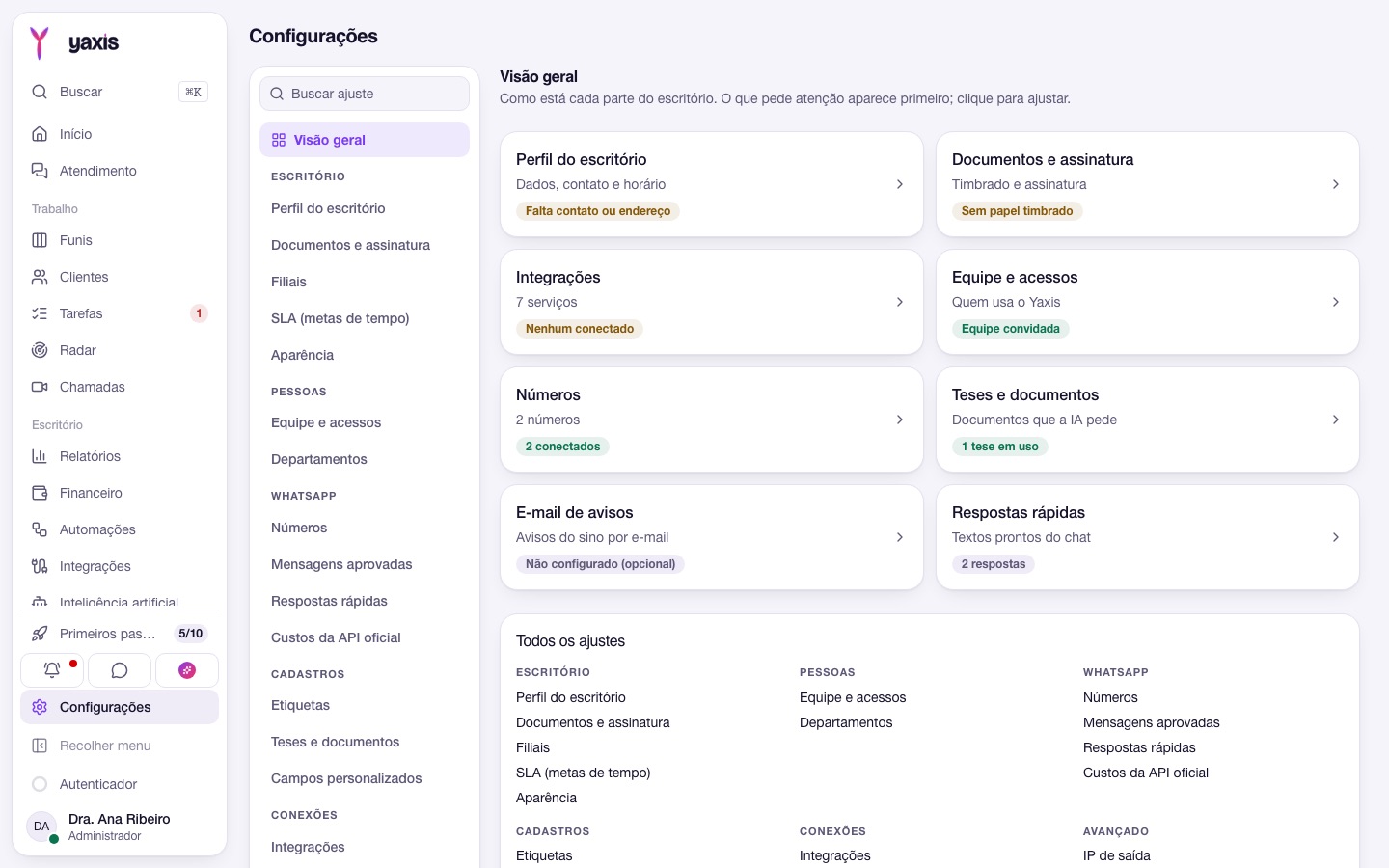Open Chamadas via its video camera icon

pos(40,387)
